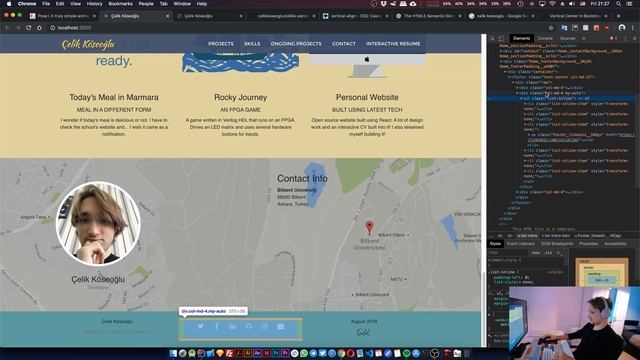Image resolution: width=640 pixels, height=360 pixels.
Task: Collapse the div class container element
Action: tap(505, 72)
